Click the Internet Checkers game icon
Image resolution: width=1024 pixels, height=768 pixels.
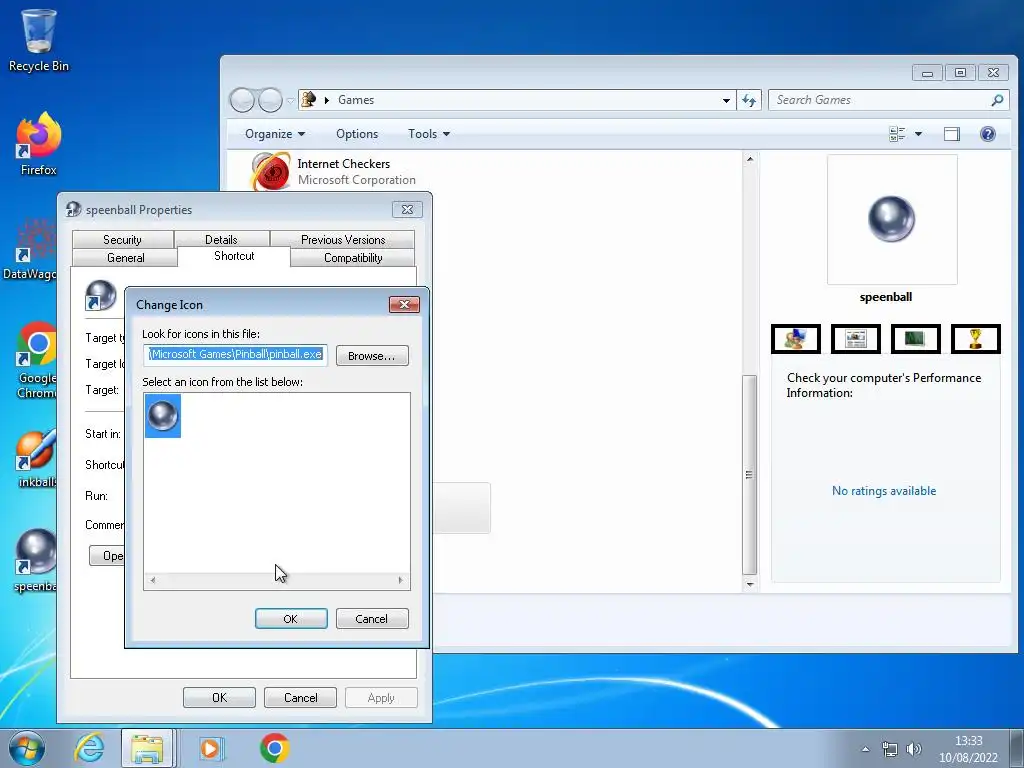pos(270,171)
